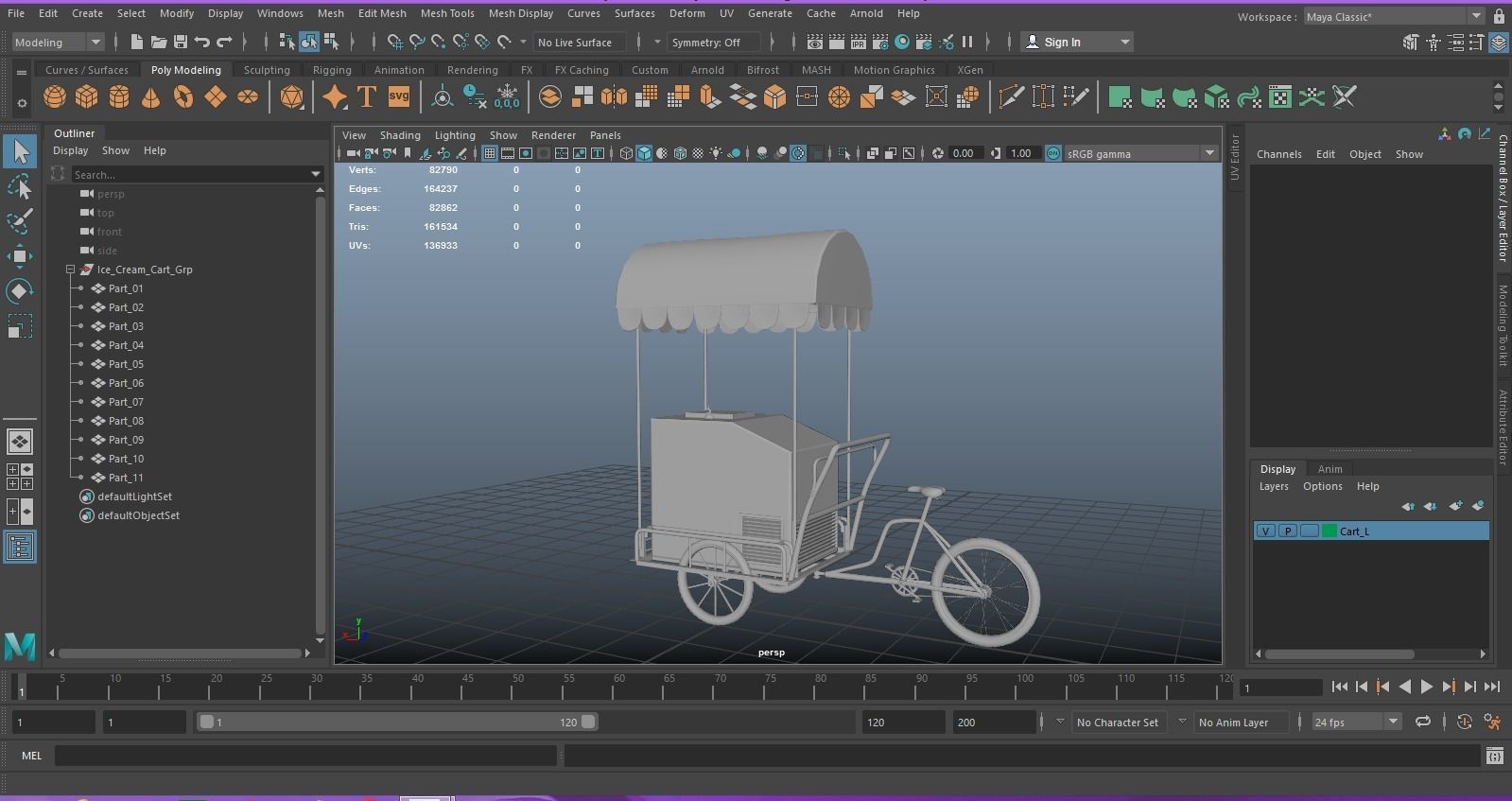The height and width of the screenshot is (801, 1512).
Task: Click the time range slider bar
Action: 397,723
